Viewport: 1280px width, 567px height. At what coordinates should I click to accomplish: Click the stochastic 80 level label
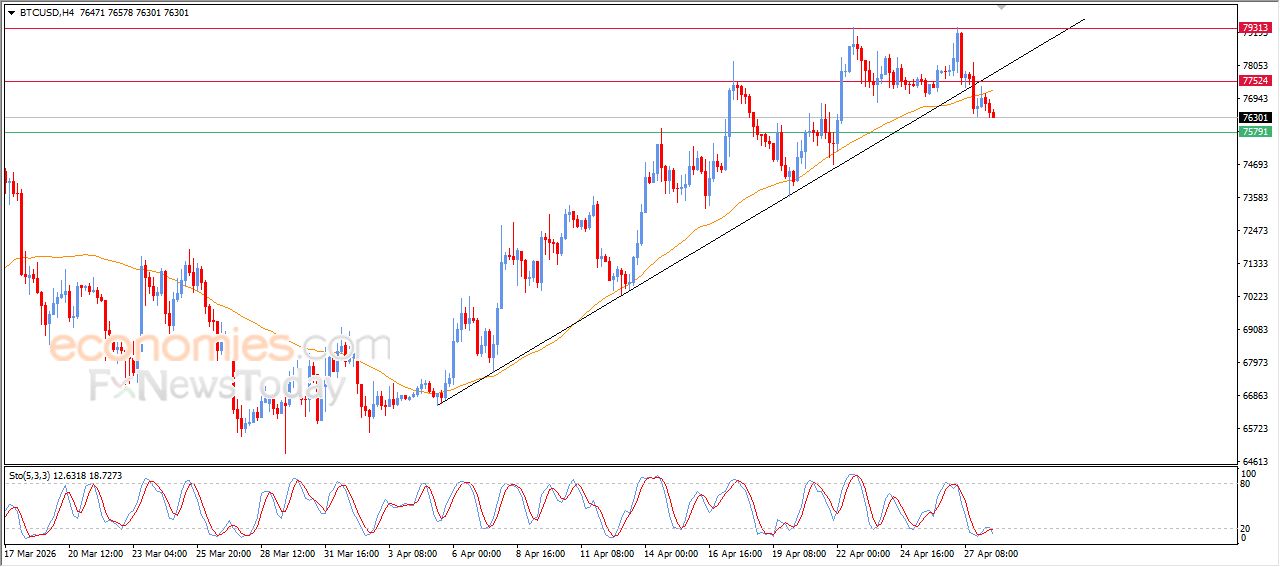point(1246,485)
